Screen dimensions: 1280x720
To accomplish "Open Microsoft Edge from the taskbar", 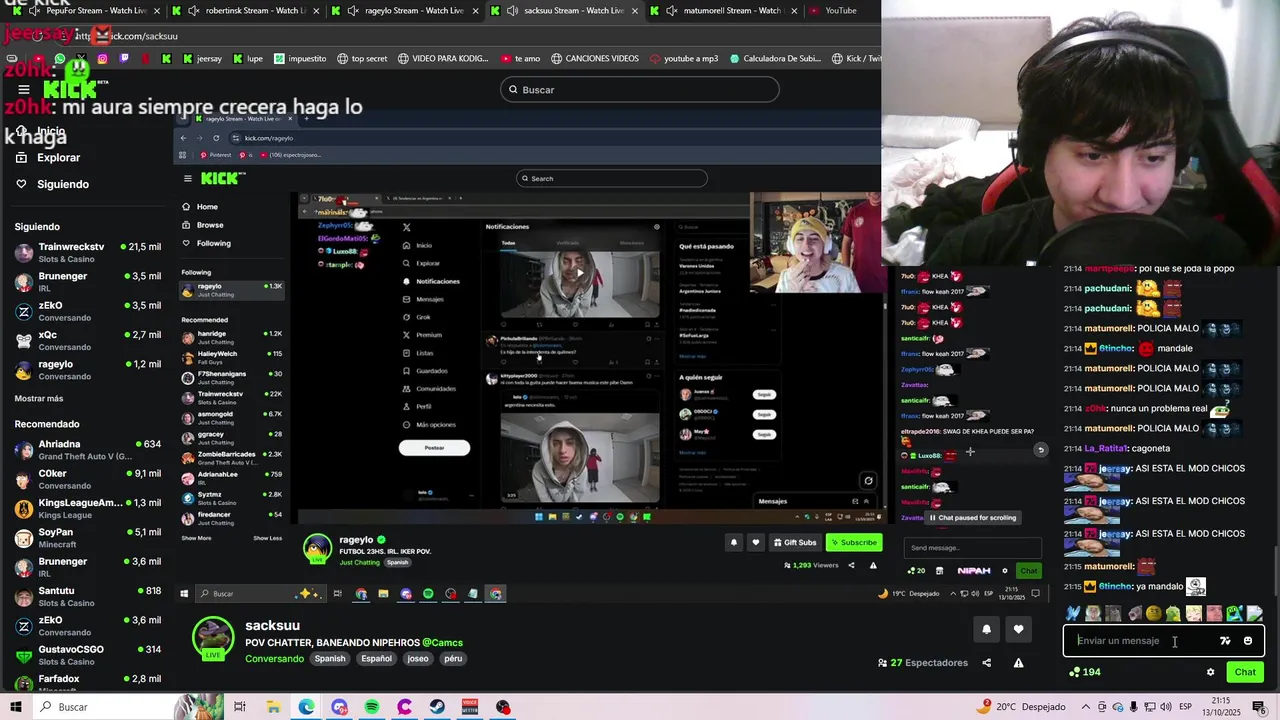I will (306, 707).
